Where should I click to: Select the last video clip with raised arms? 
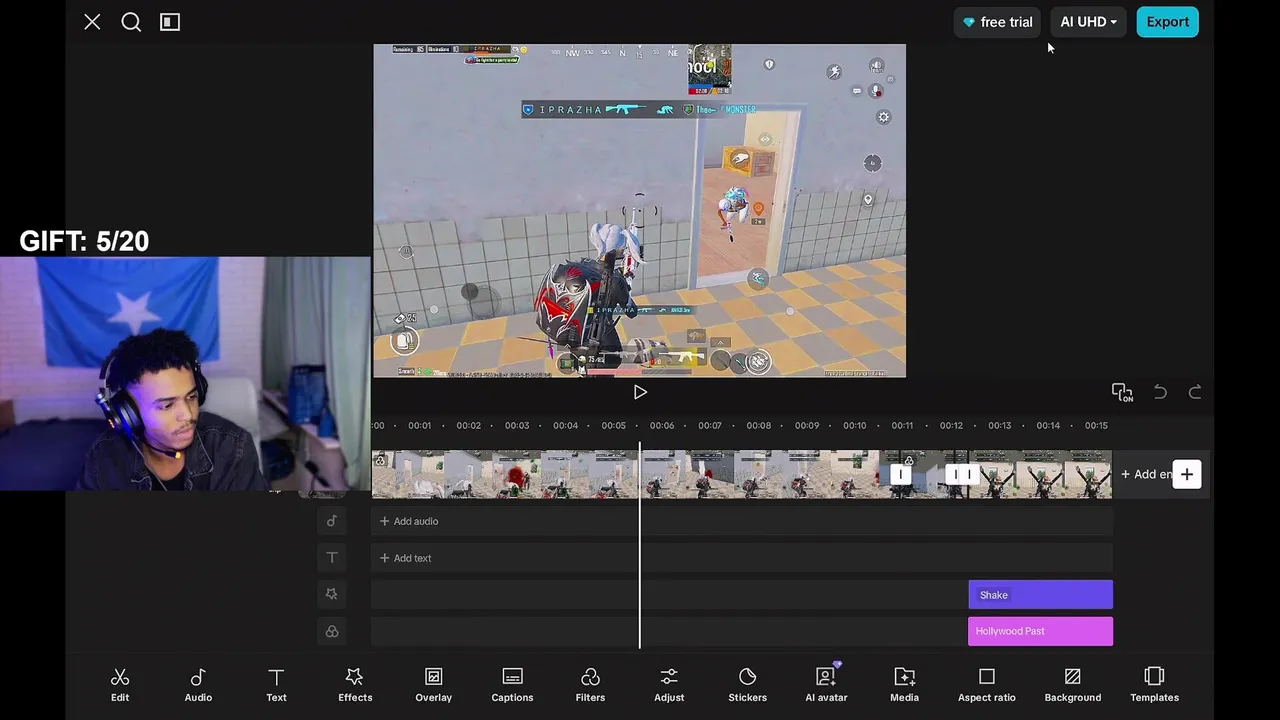coord(1040,474)
